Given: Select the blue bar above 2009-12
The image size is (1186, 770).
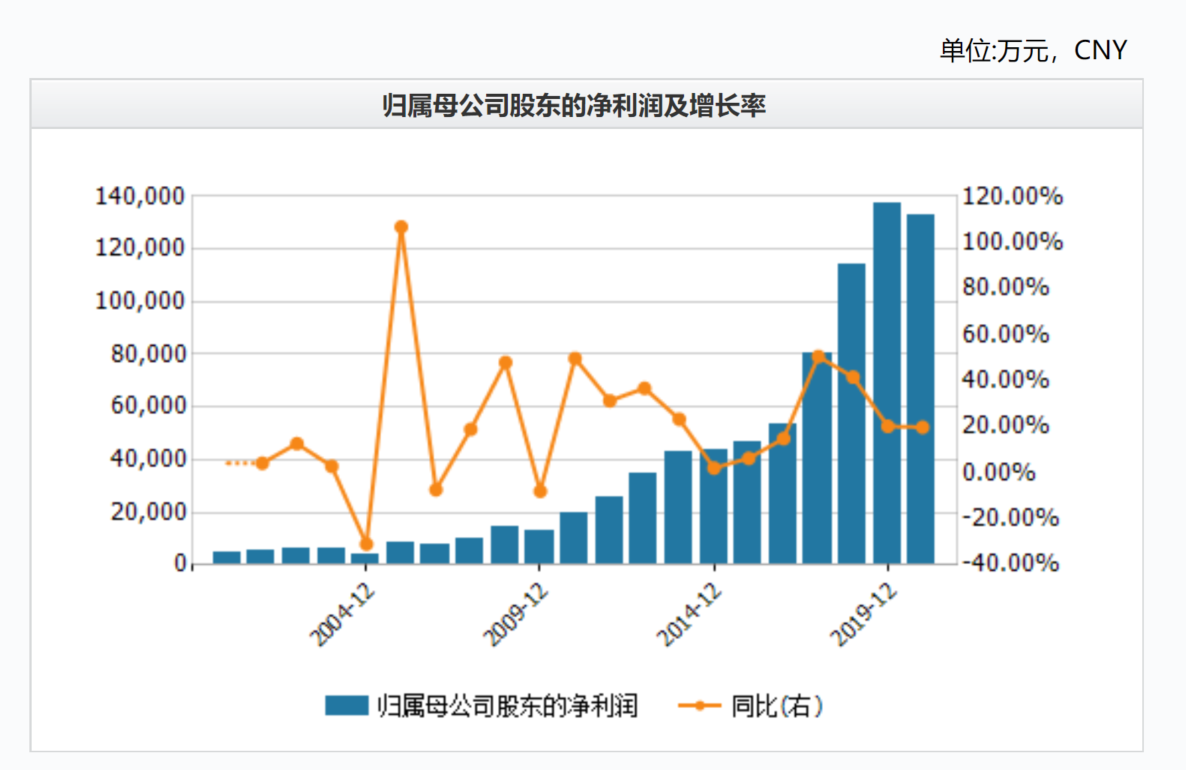Looking at the screenshot, I should click(539, 546).
